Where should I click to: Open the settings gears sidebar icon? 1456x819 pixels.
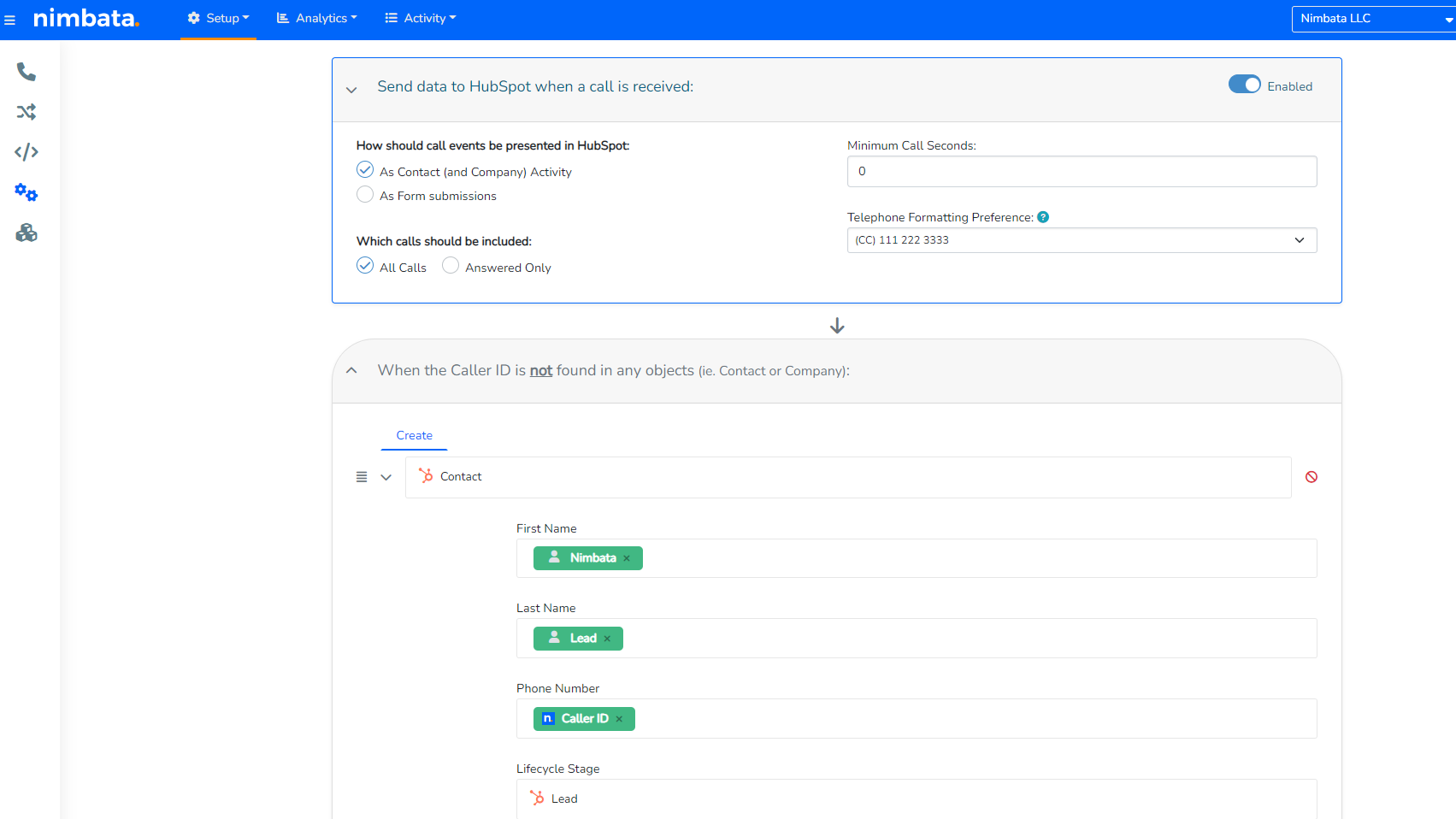27,192
